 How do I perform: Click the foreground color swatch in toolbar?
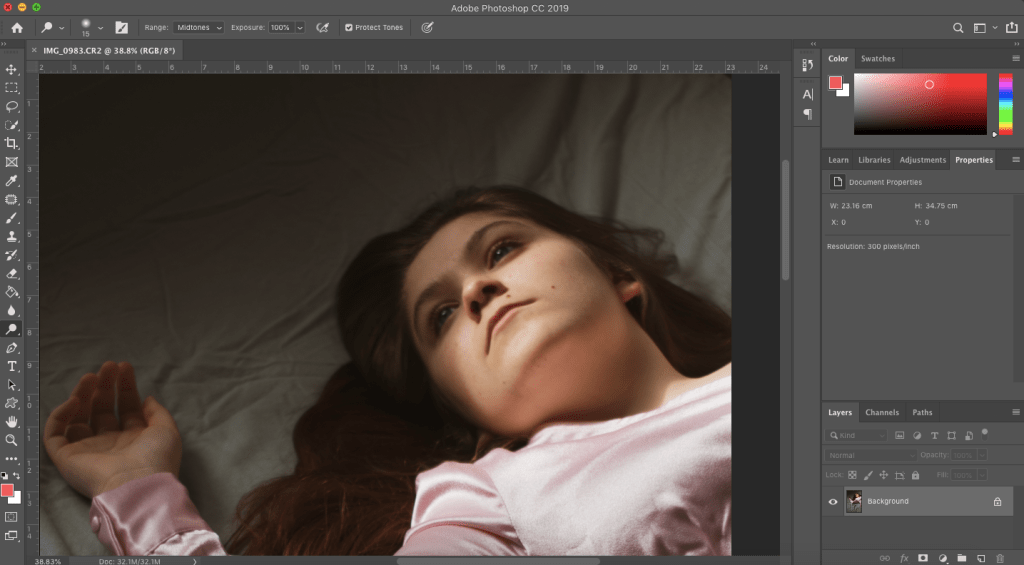click(x=8, y=490)
